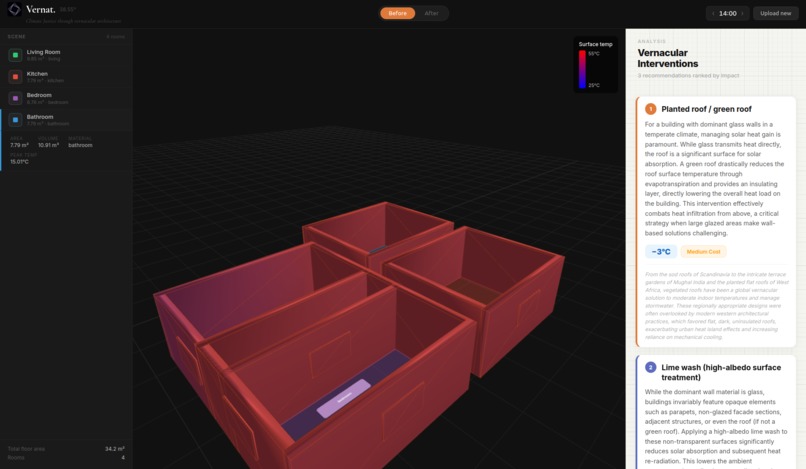Click the Surface temp gradient bar

pyautogui.click(x=582, y=69)
